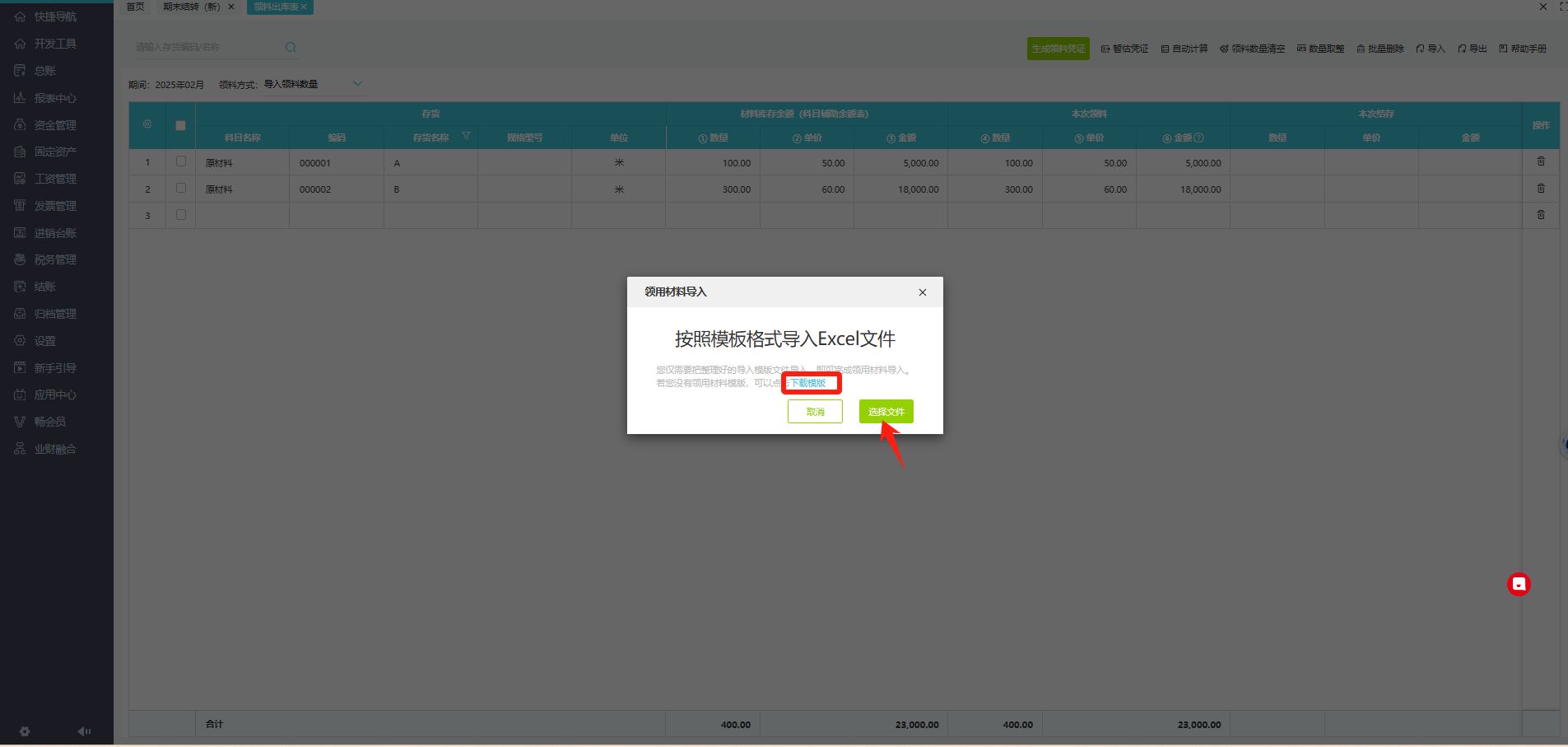Open 报表中心 from the sidebar
Screen dimensions: 1568x747
point(55,98)
